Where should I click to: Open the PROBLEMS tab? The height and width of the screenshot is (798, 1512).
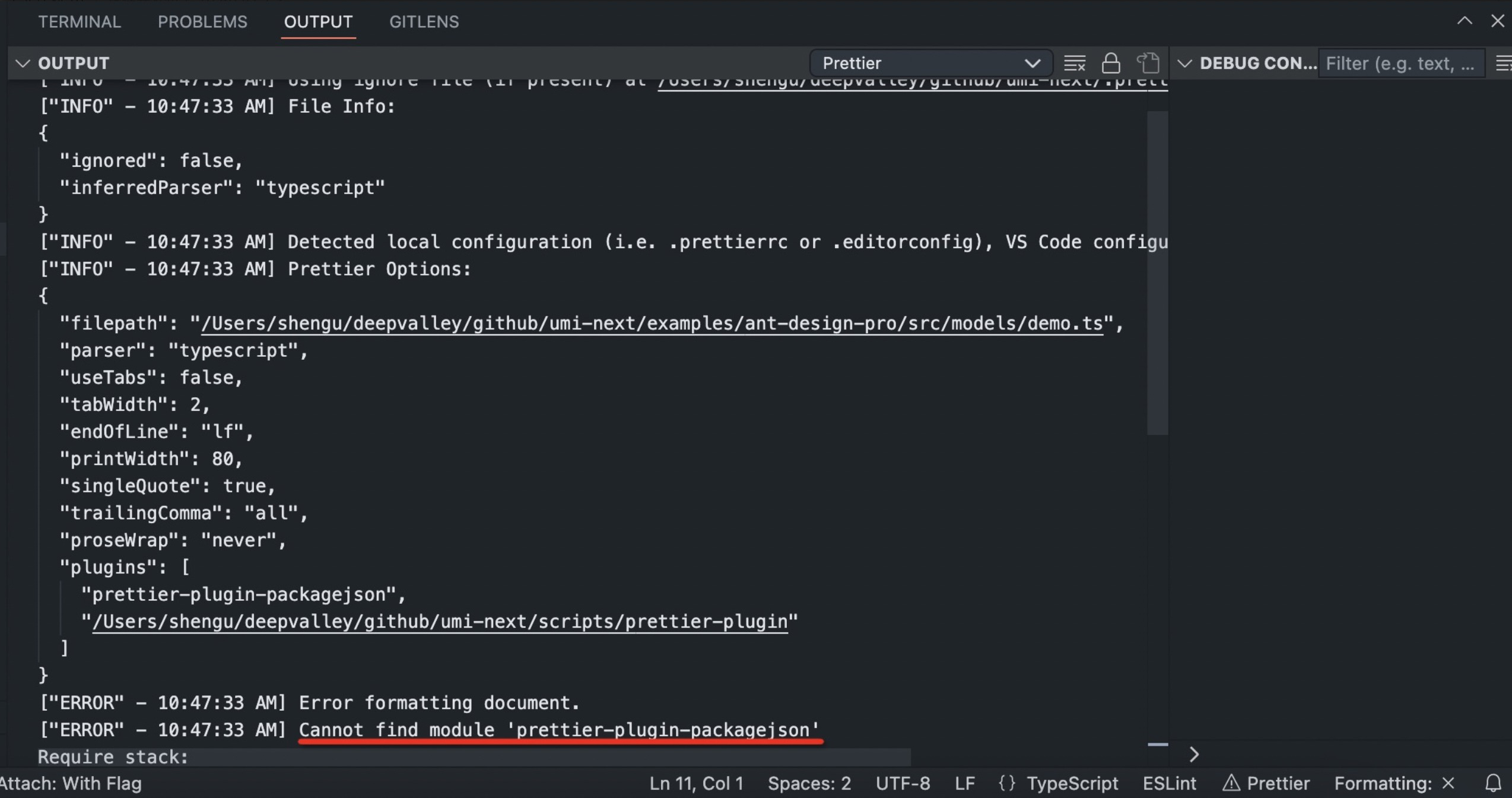pyautogui.click(x=202, y=22)
